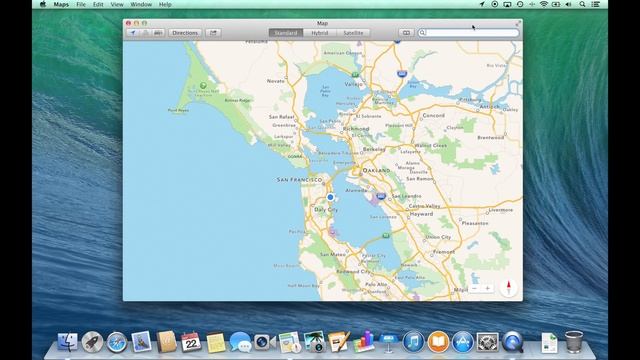Show current location with the arrow button

point(133,33)
